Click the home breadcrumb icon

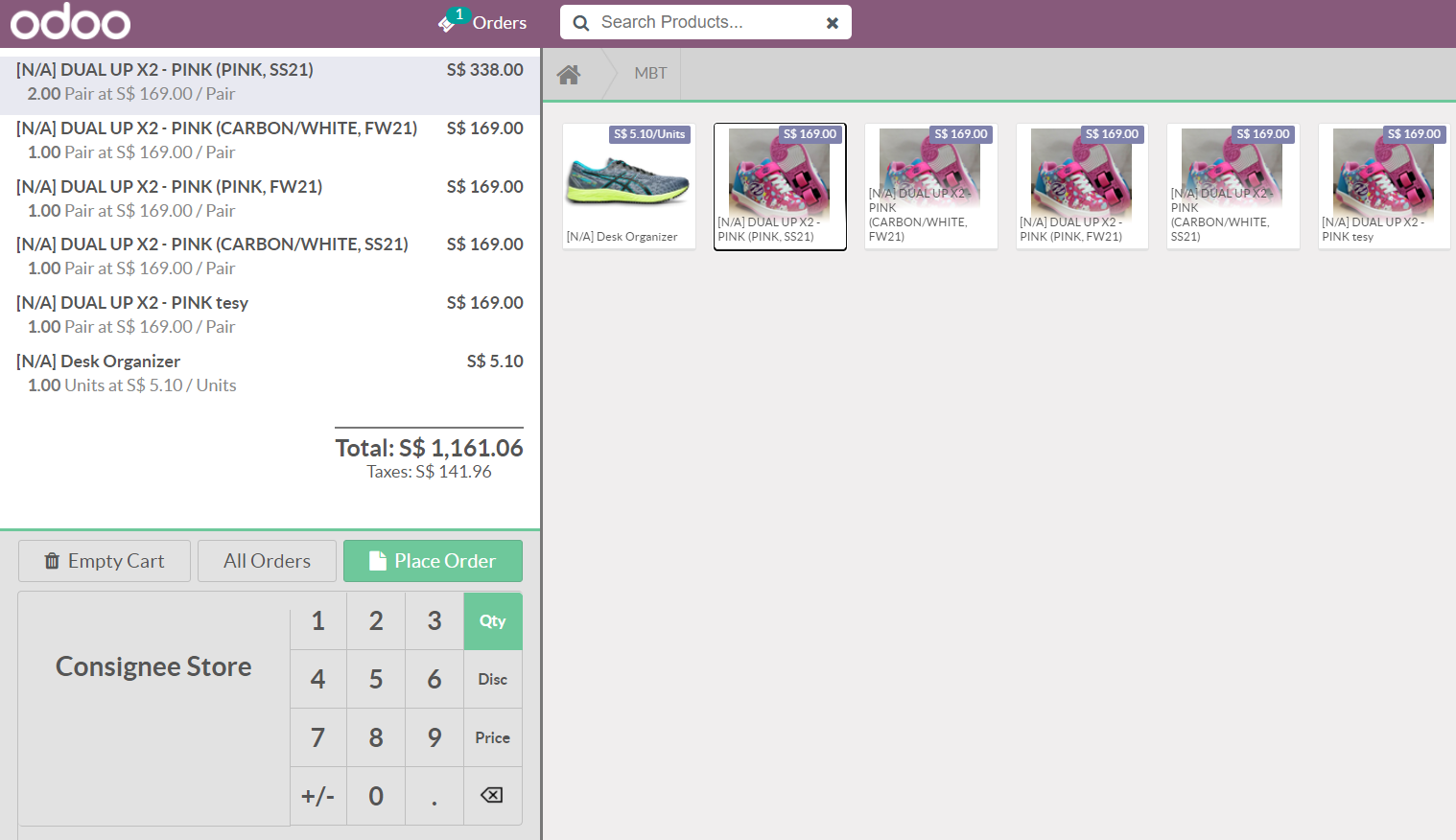tap(569, 74)
